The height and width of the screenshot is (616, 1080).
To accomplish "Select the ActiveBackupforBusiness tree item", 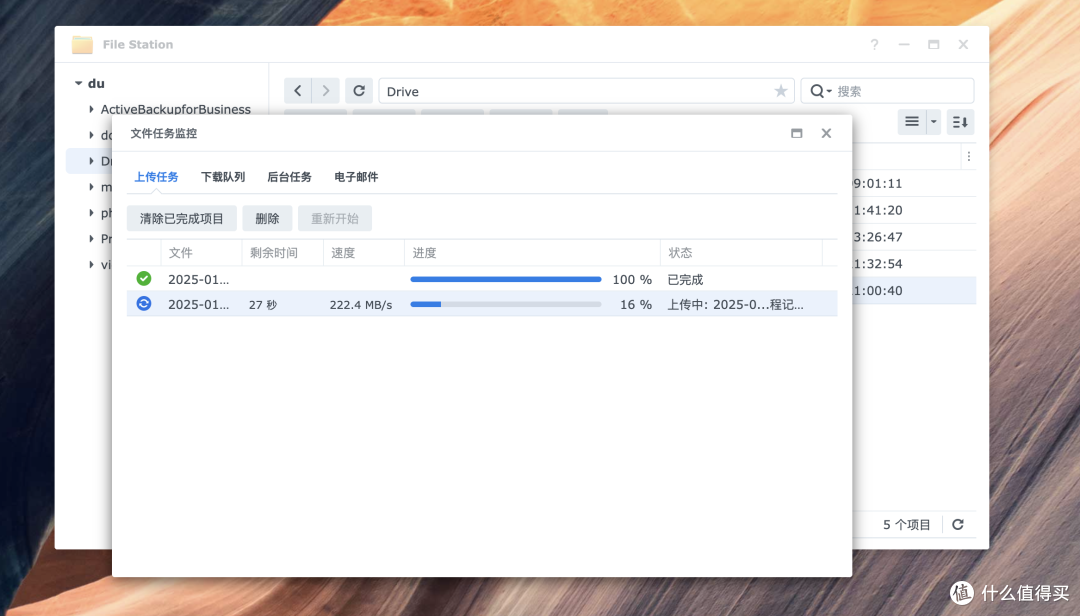I will click(x=176, y=109).
